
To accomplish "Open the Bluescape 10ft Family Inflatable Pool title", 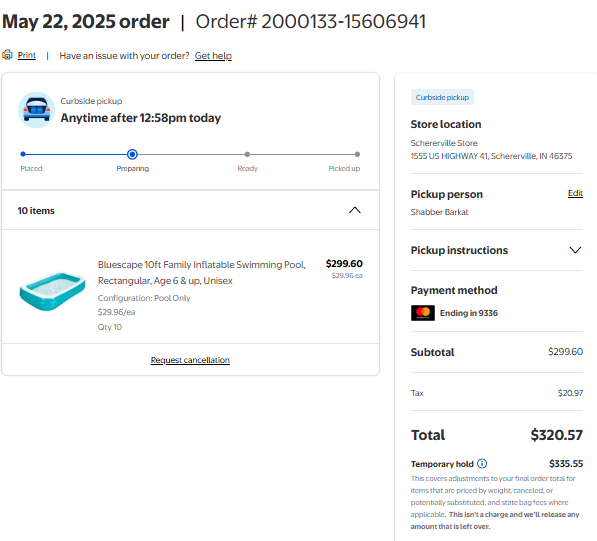I will tap(202, 273).
